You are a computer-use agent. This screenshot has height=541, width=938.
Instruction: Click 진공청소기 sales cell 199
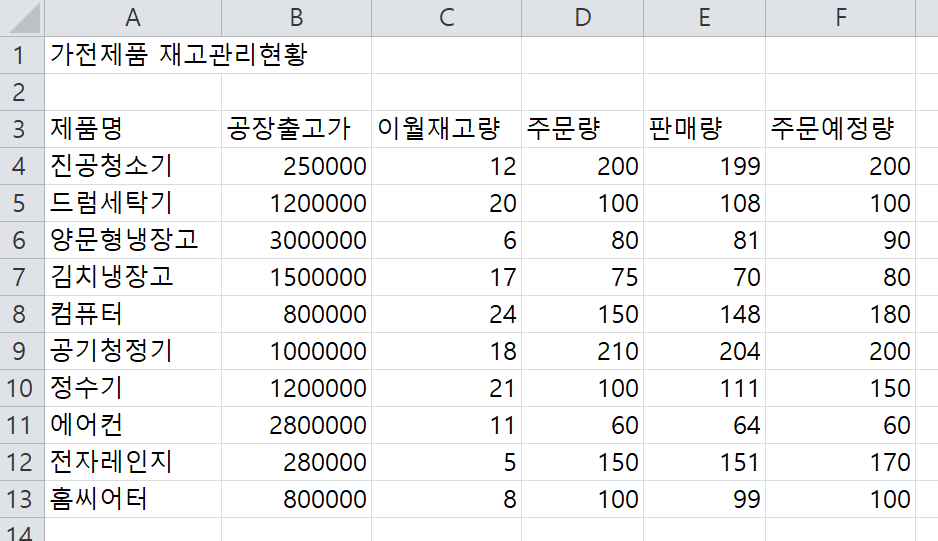(705, 166)
